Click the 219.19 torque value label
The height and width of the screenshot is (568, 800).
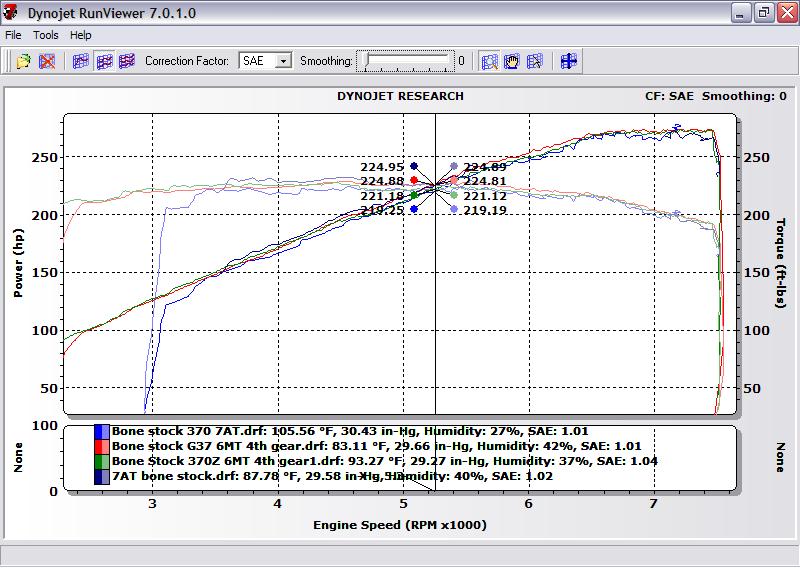coord(485,210)
